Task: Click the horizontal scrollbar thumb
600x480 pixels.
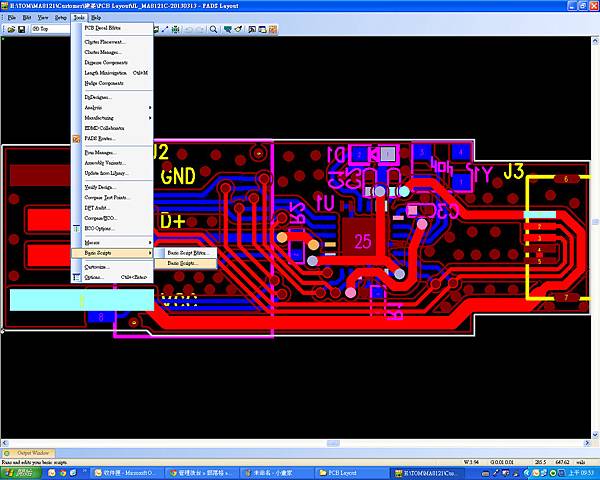Action: click(333, 444)
